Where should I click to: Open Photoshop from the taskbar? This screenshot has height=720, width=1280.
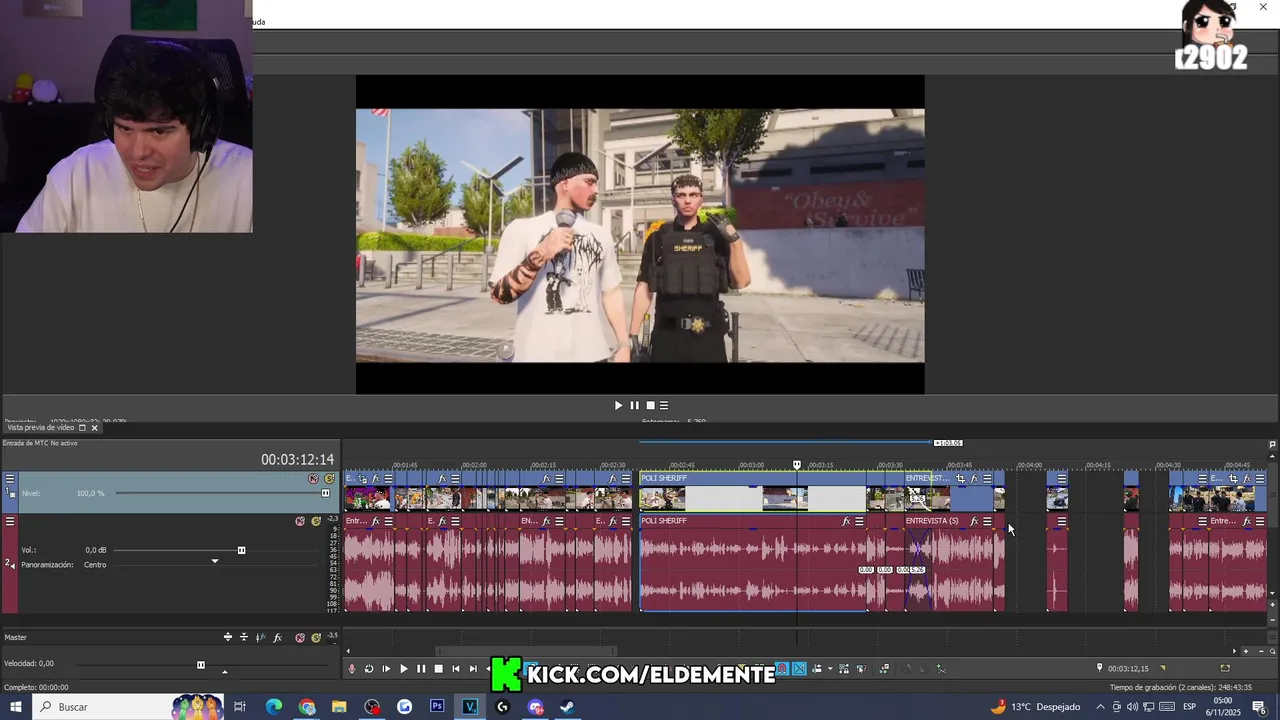pos(437,707)
